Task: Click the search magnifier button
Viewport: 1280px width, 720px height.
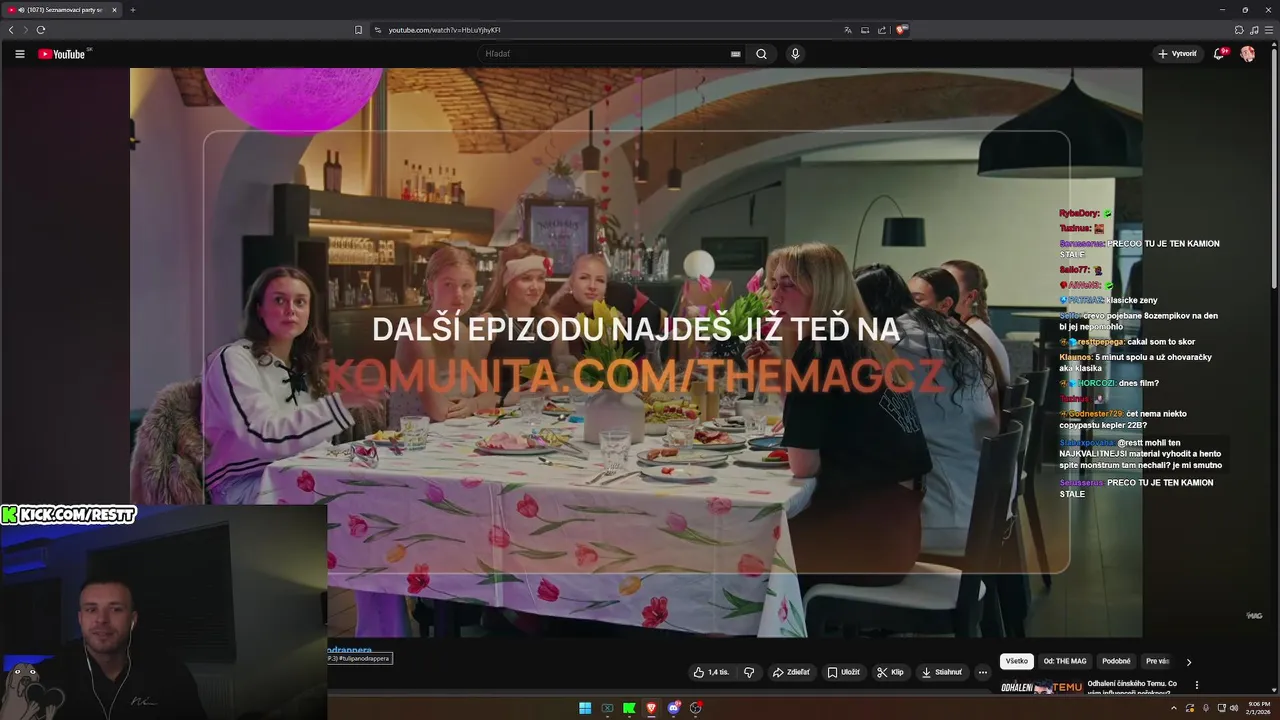Action: pyautogui.click(x=761, y=54)
